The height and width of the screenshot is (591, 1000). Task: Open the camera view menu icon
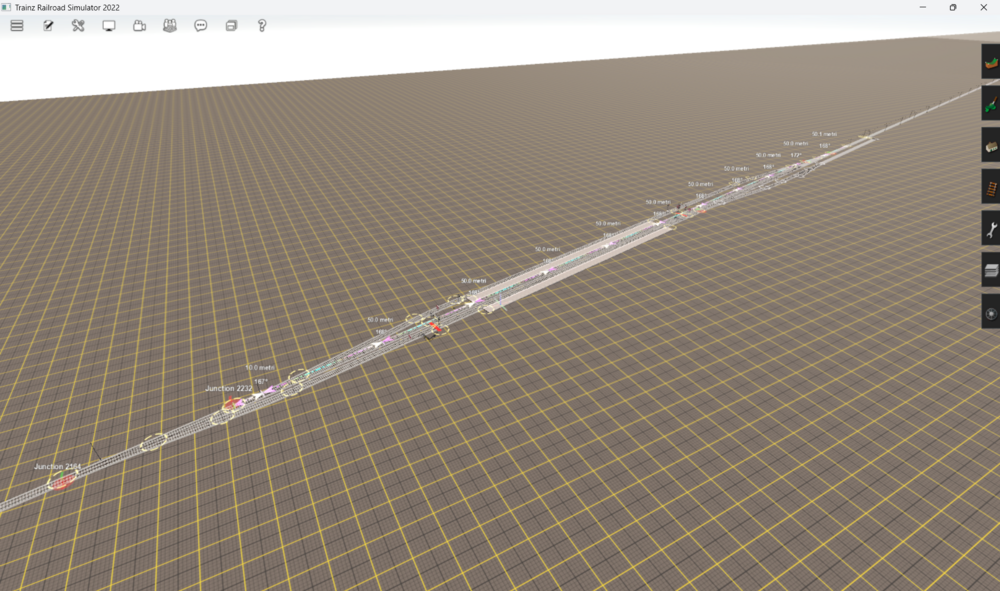[139, 26]
